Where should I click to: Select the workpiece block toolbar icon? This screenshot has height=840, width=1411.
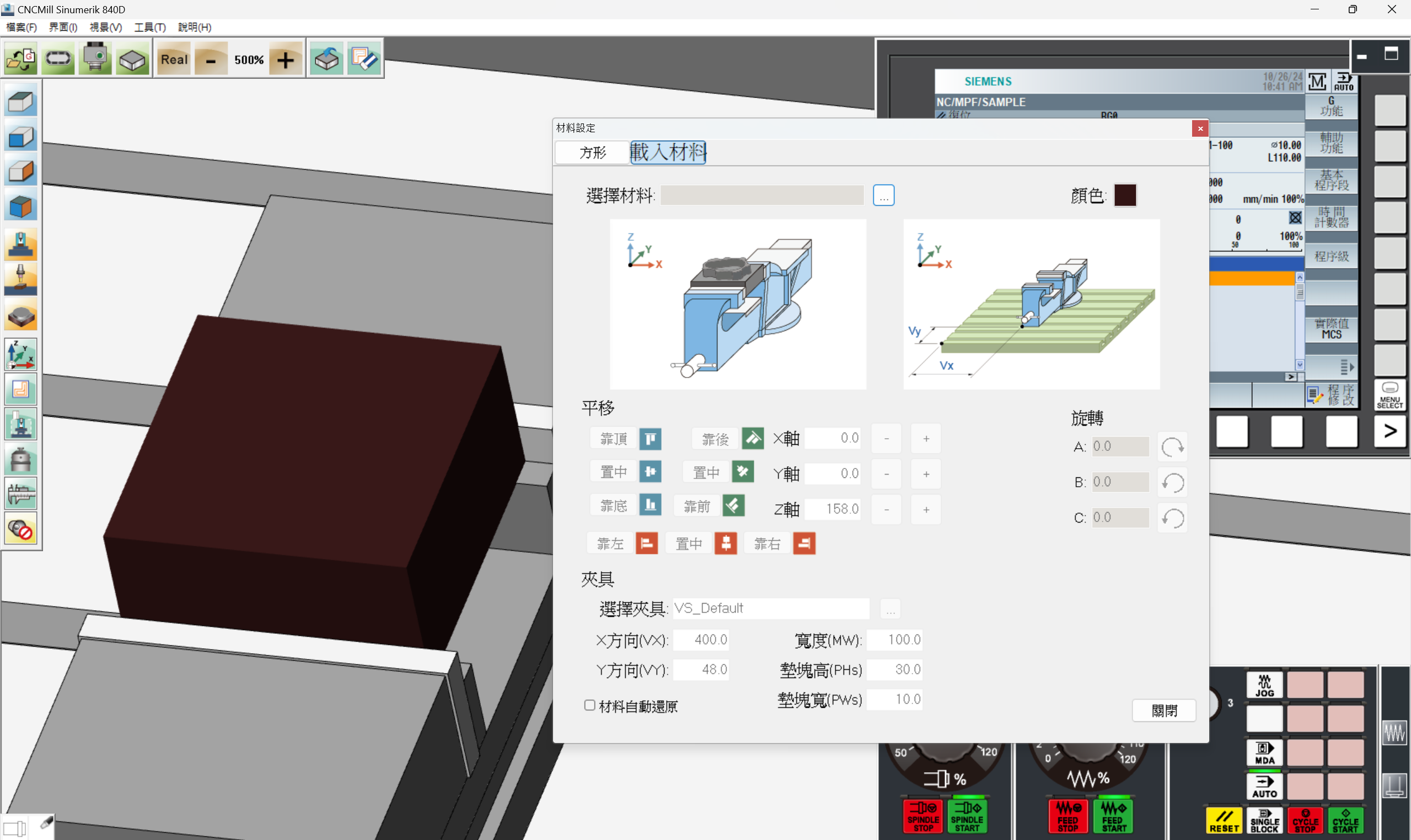pyautogui.click(x=132, y=59)
